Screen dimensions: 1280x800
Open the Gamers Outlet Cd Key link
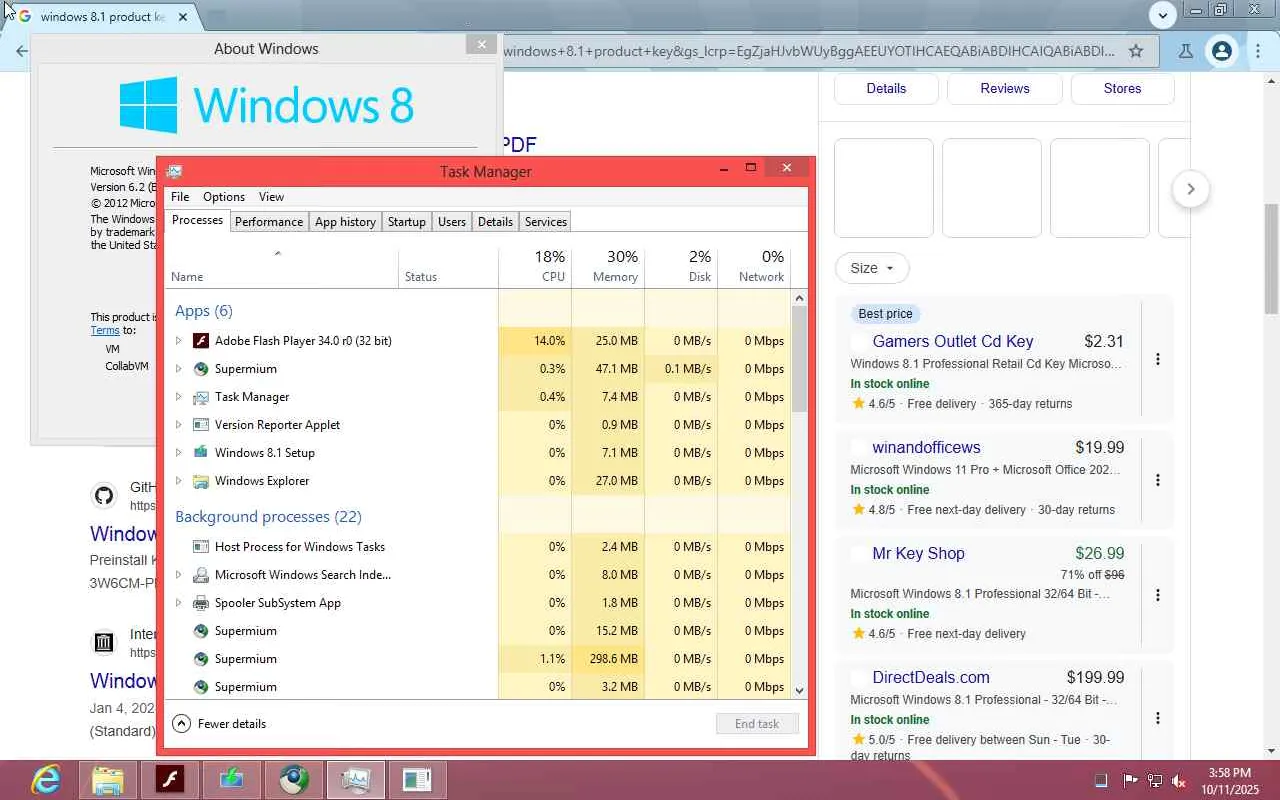pos(953,341)
